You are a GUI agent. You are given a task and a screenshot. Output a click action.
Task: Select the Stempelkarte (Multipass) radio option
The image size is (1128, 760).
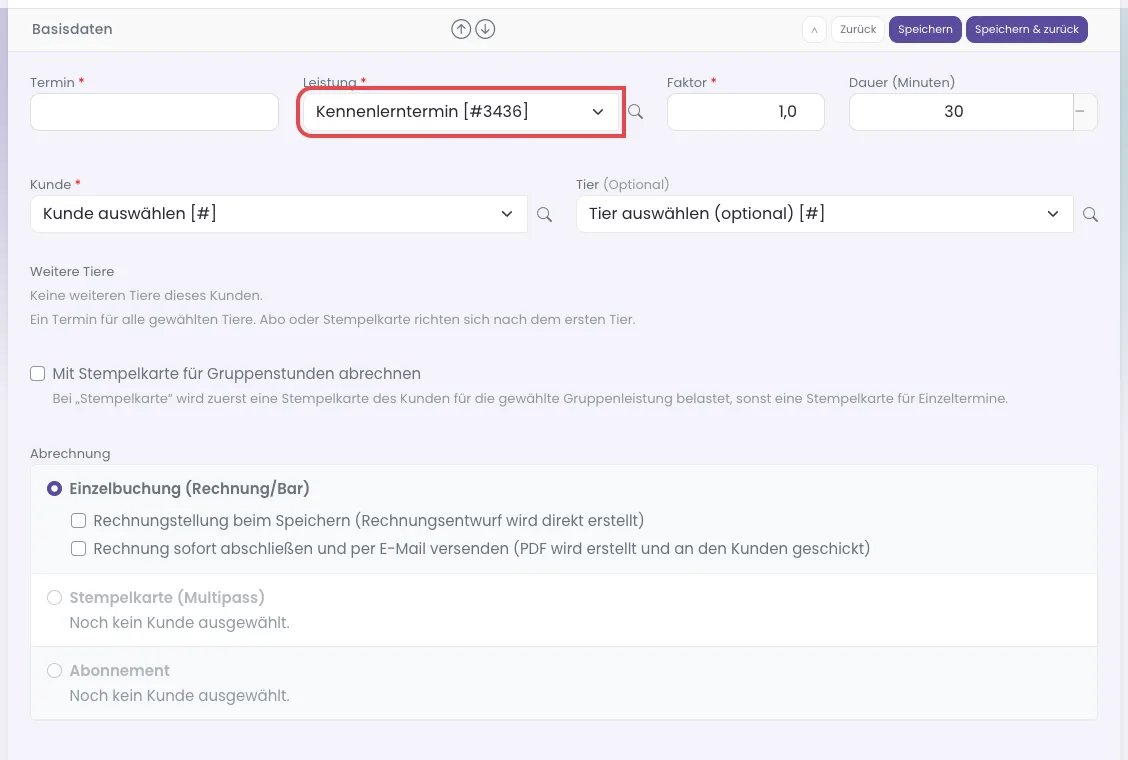click(55, 598)
